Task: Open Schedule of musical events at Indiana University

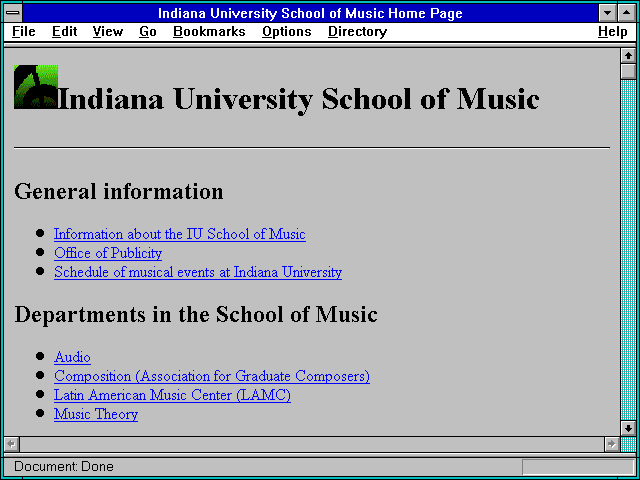Action: 198,272
